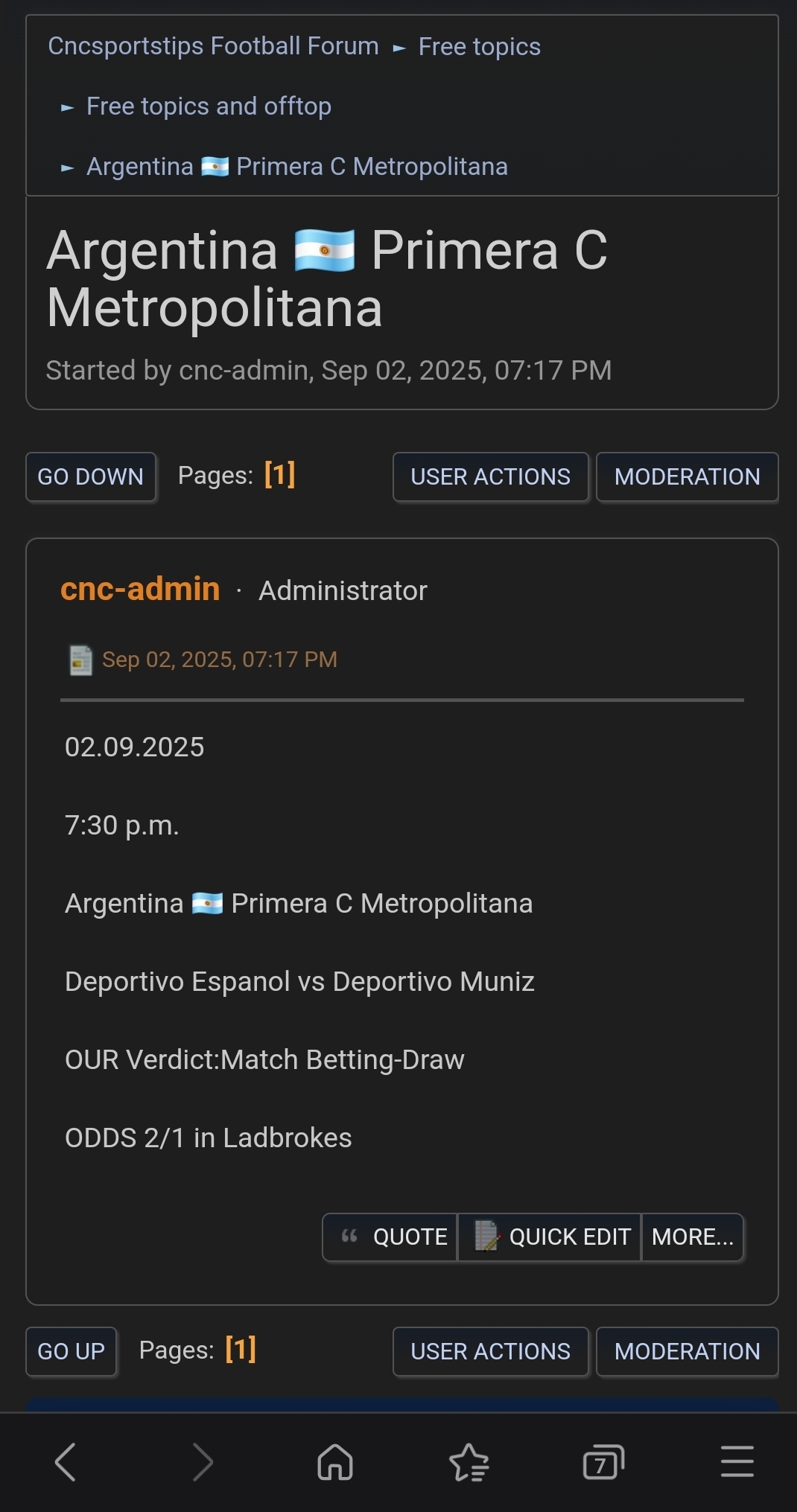Click the Quick Edit pencil icon

click(486, 1237)
